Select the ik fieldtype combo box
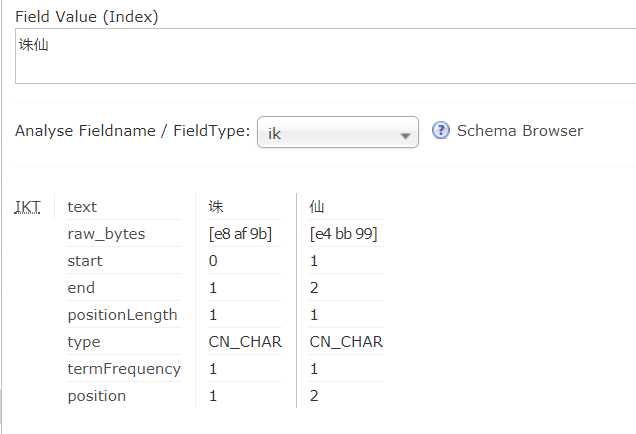 338,132
